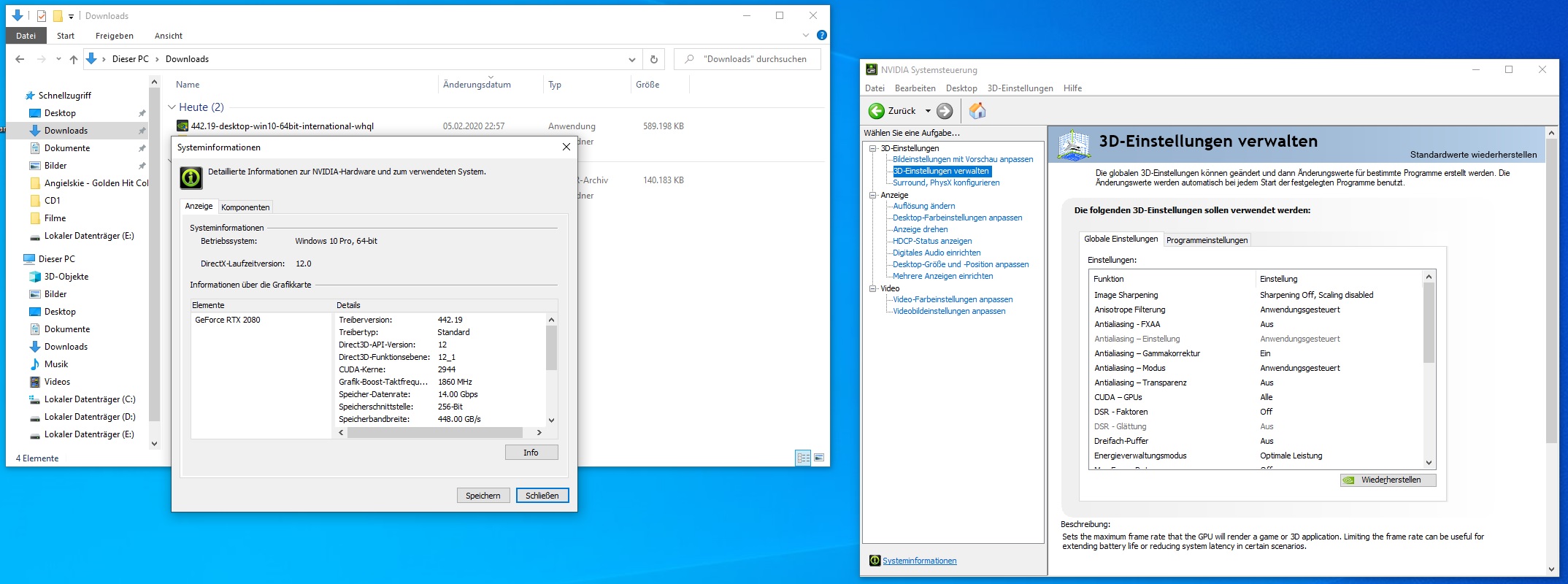This screenshot has width=1568, height=584.
Task: Click the green info icon beside Systeminformationen link
Action: pos(875,561)
